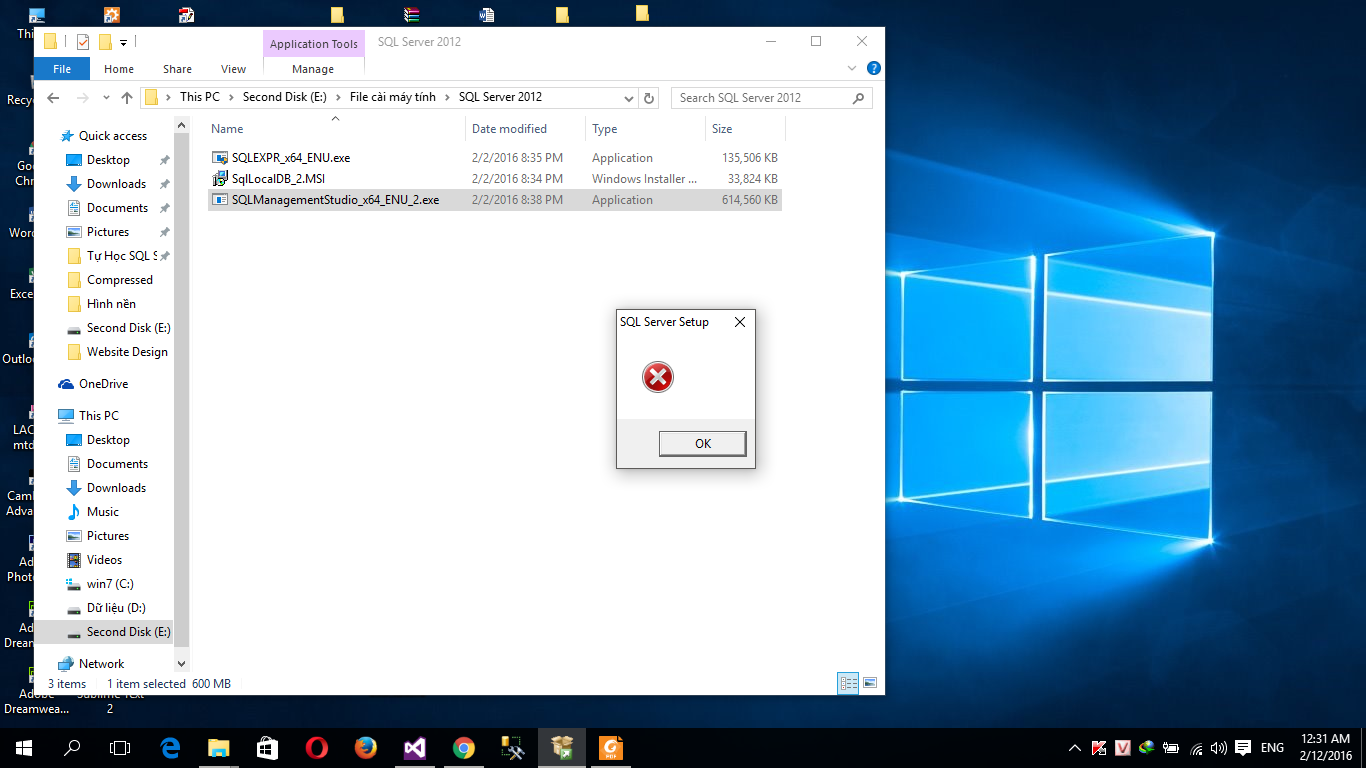
Task: Switch to the Home ribbon tab
Action: point(119,69)
